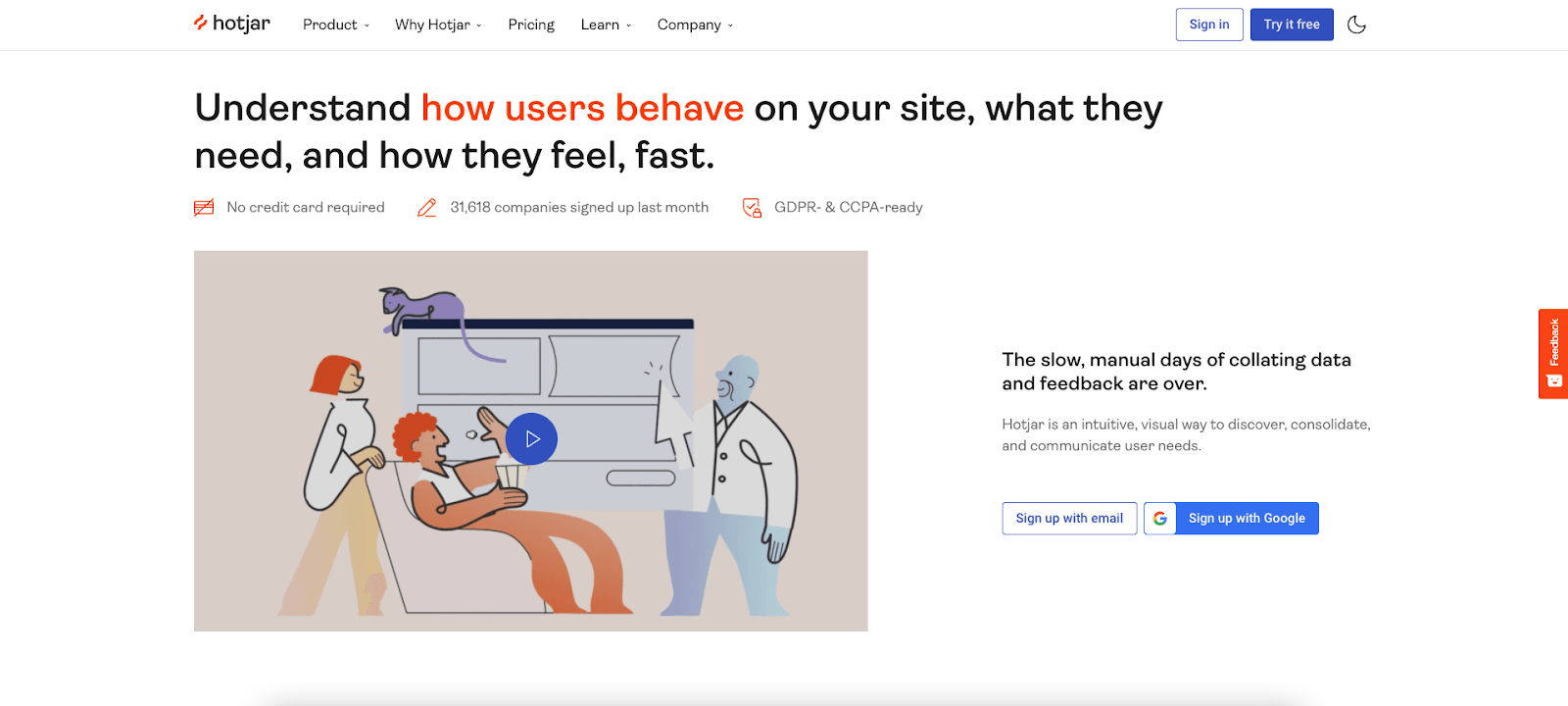
Task: Choose Sign up with email
Action: [x=1069, y=519]
